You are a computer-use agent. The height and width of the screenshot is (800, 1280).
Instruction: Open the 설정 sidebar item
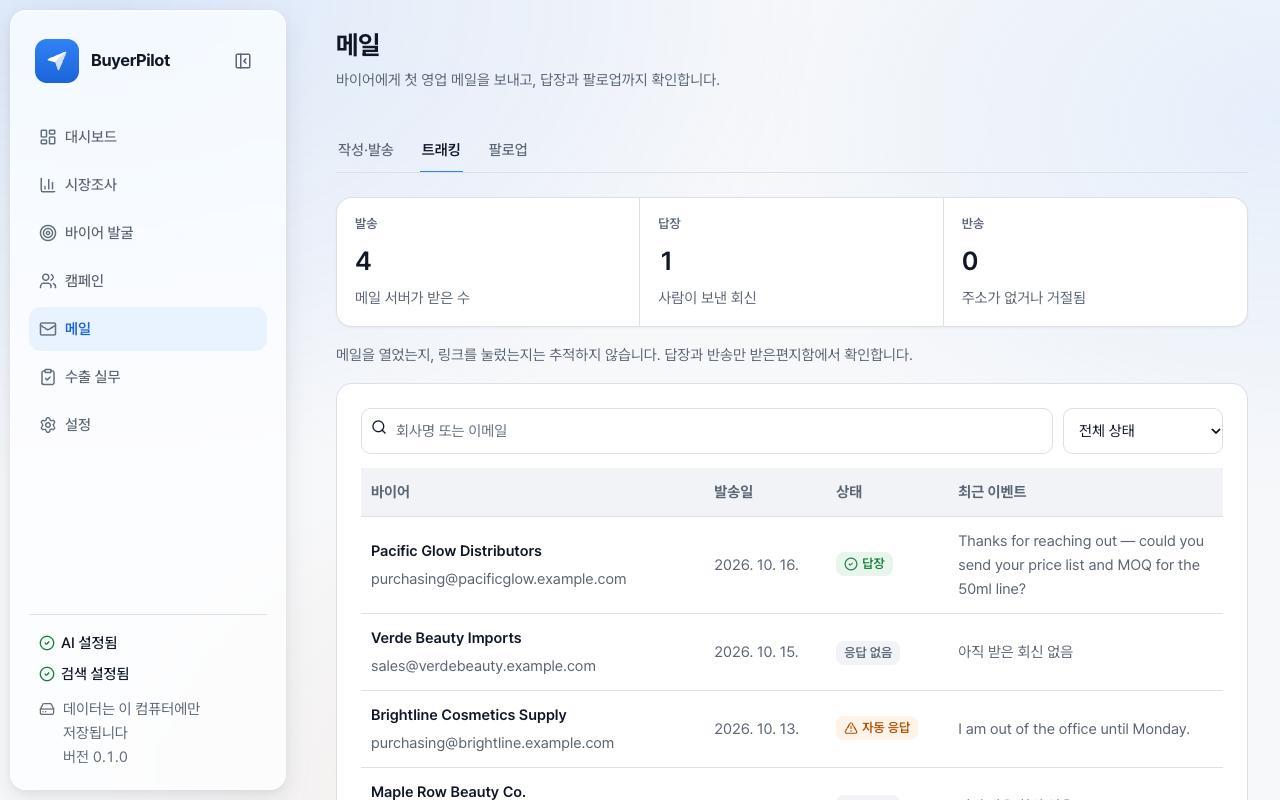[148, 425]
